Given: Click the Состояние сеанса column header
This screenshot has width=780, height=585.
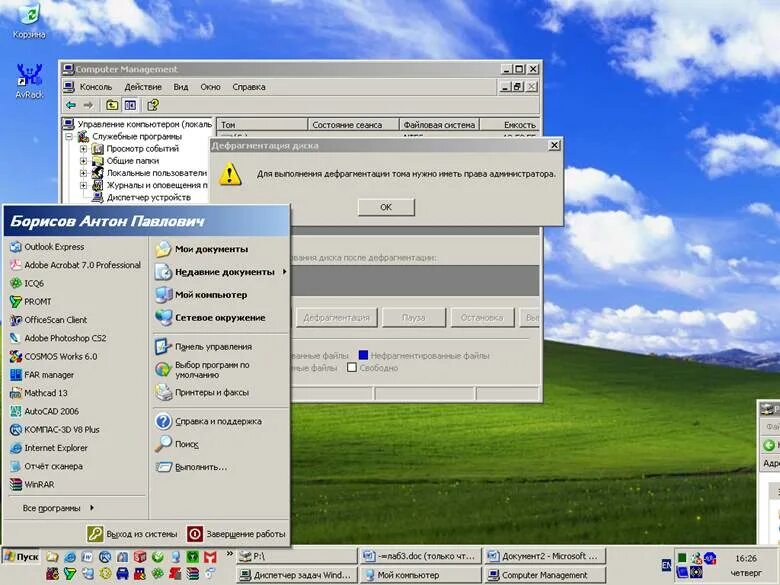Looking at the screenshot, I should point(354,125).
